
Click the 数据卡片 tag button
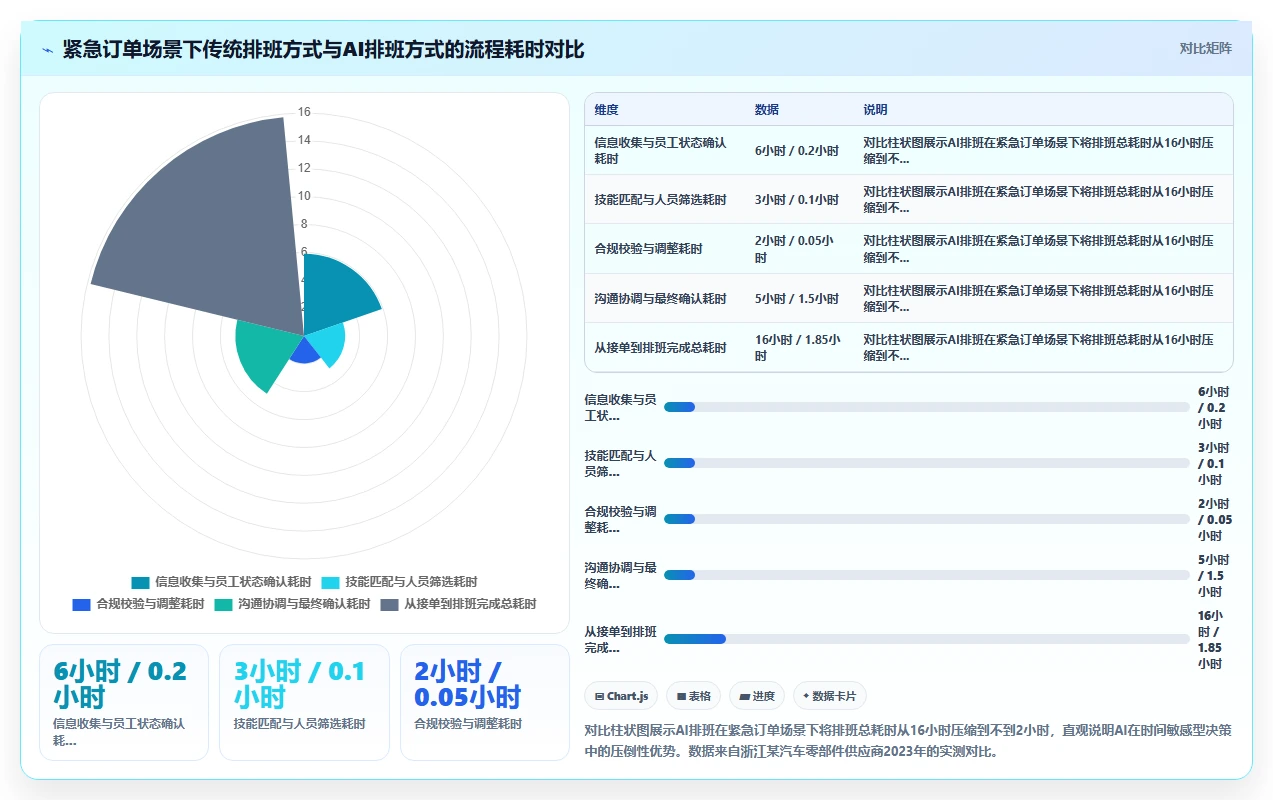tap(830, 696)
